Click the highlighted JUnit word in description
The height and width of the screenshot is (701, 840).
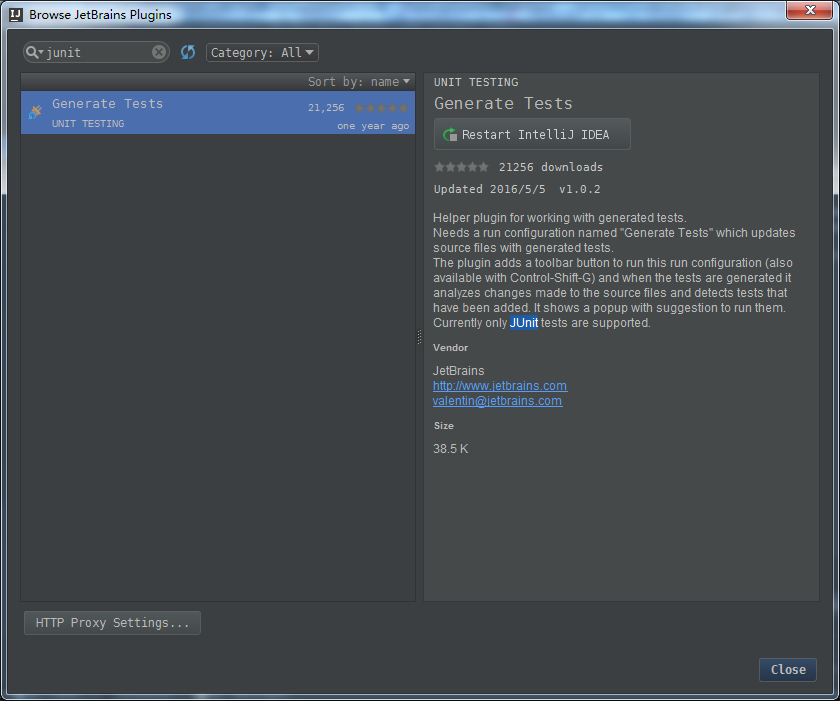click(523, 322)
